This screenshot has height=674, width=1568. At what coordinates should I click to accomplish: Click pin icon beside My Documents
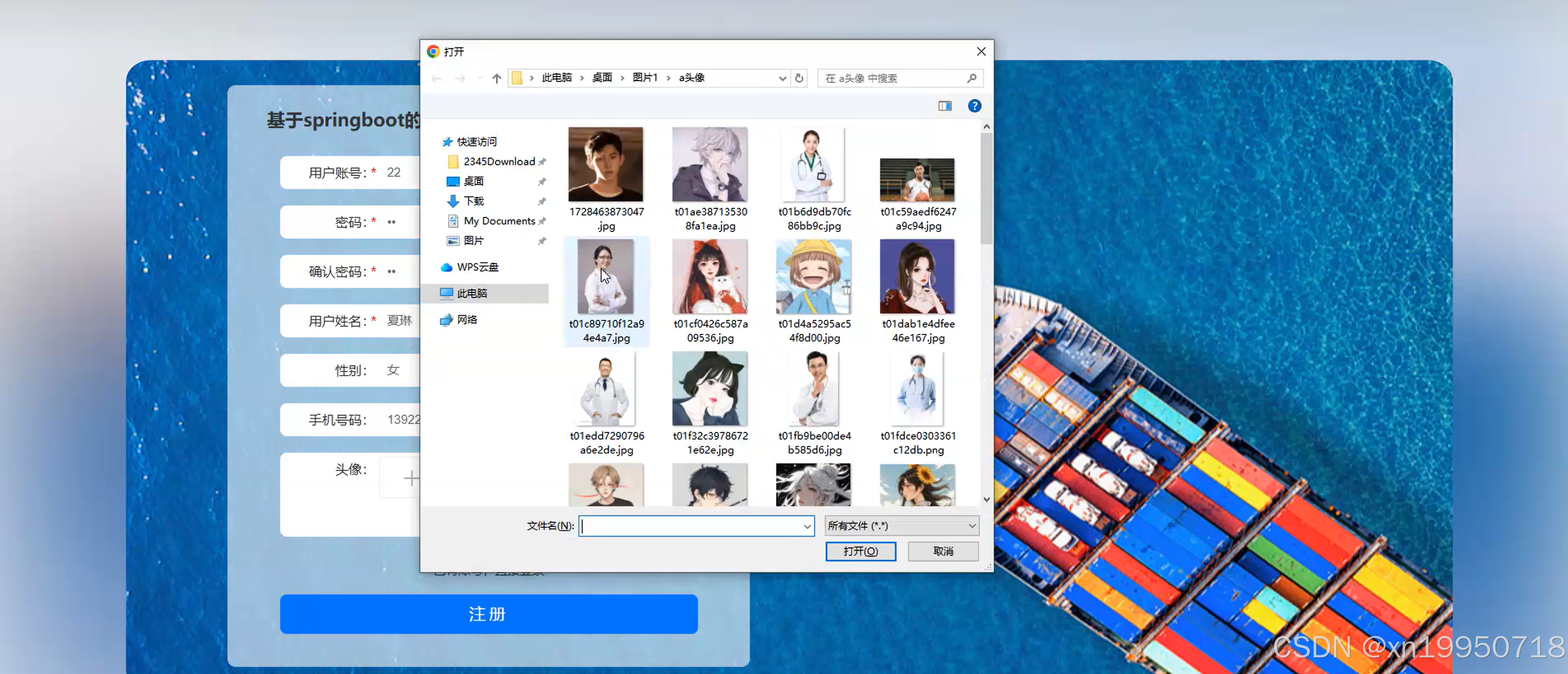point(542,222)
